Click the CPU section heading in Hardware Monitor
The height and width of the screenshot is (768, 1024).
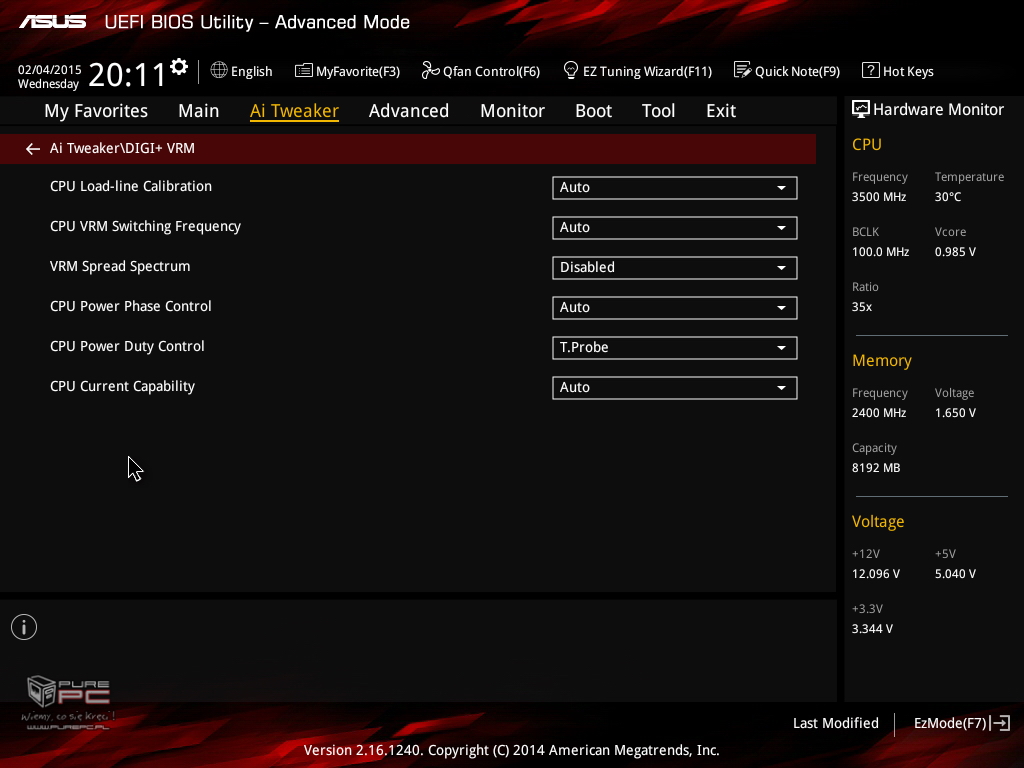click(867, 144)
